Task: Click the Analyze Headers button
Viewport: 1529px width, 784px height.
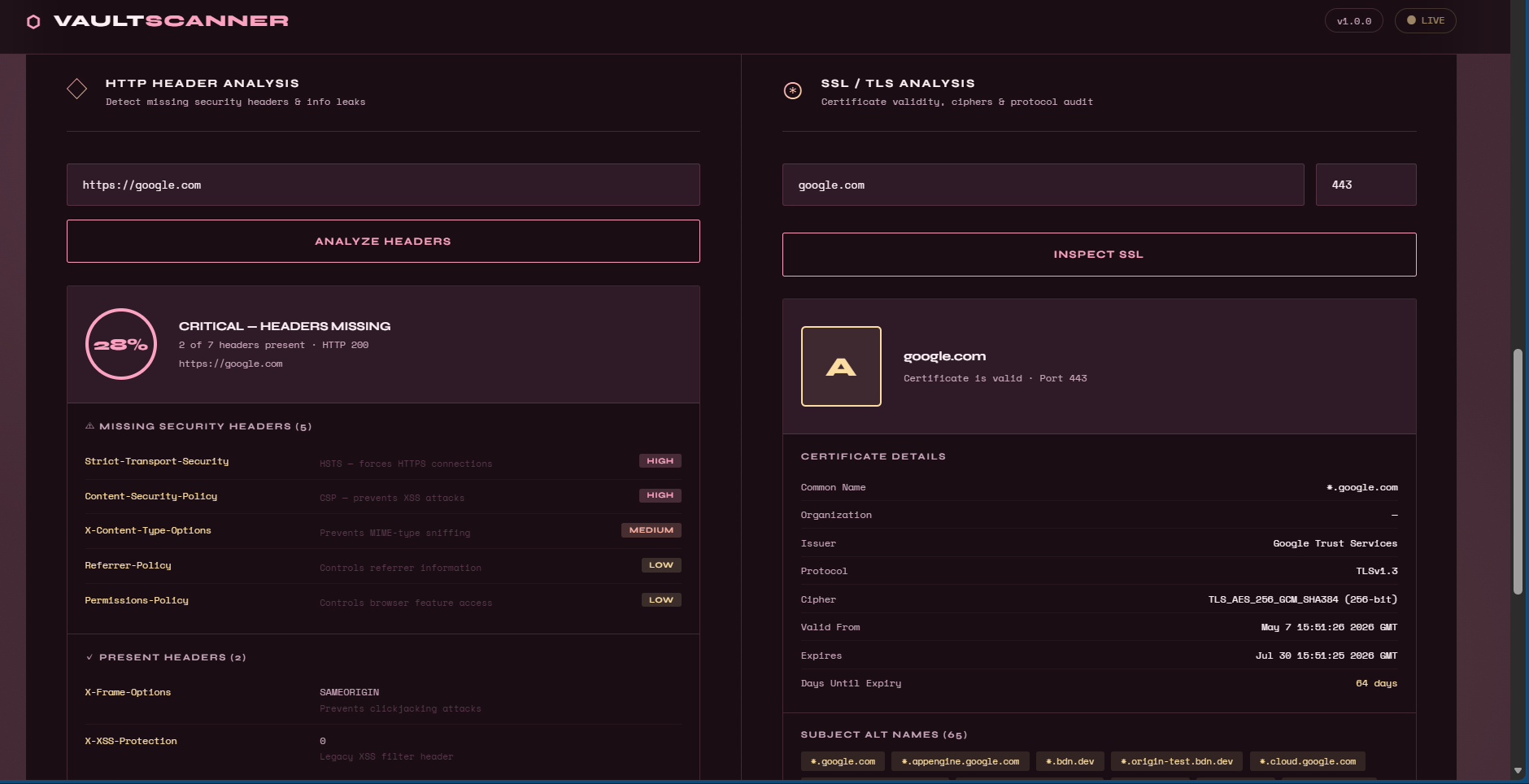Action: [383, 242]
